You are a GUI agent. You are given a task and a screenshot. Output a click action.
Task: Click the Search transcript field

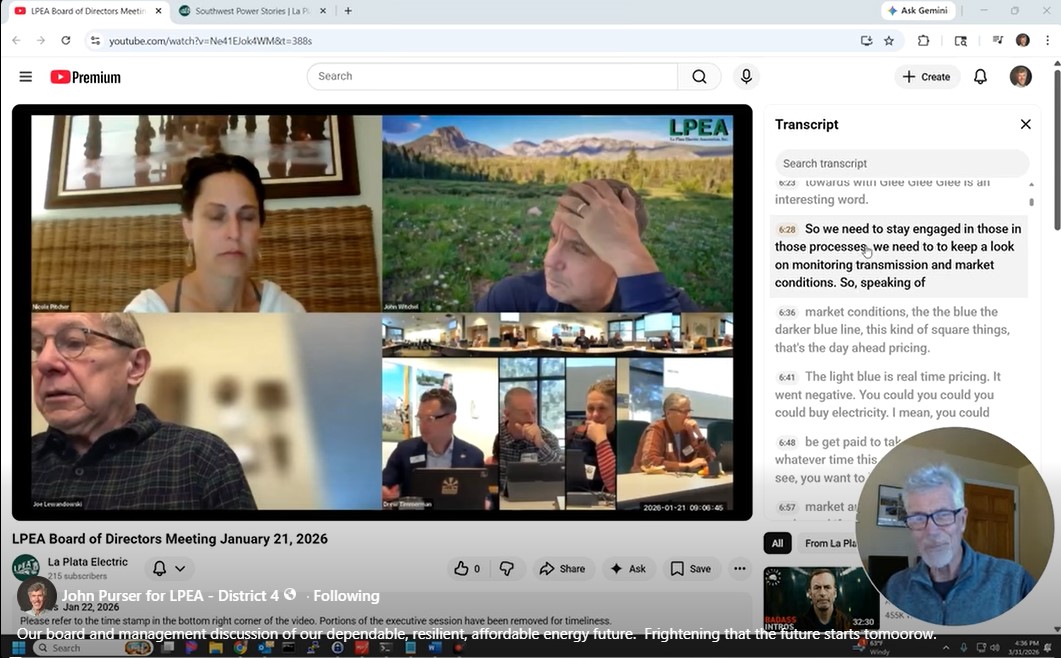point(901,163)
